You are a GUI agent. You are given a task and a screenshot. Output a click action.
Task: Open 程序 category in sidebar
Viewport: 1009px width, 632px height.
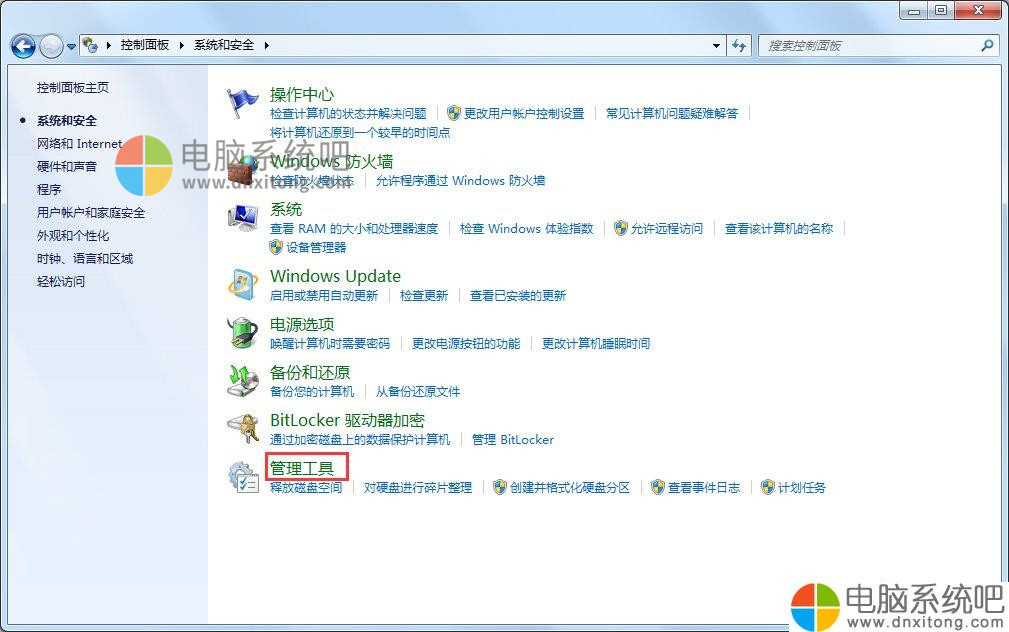[x=49, y=189]
